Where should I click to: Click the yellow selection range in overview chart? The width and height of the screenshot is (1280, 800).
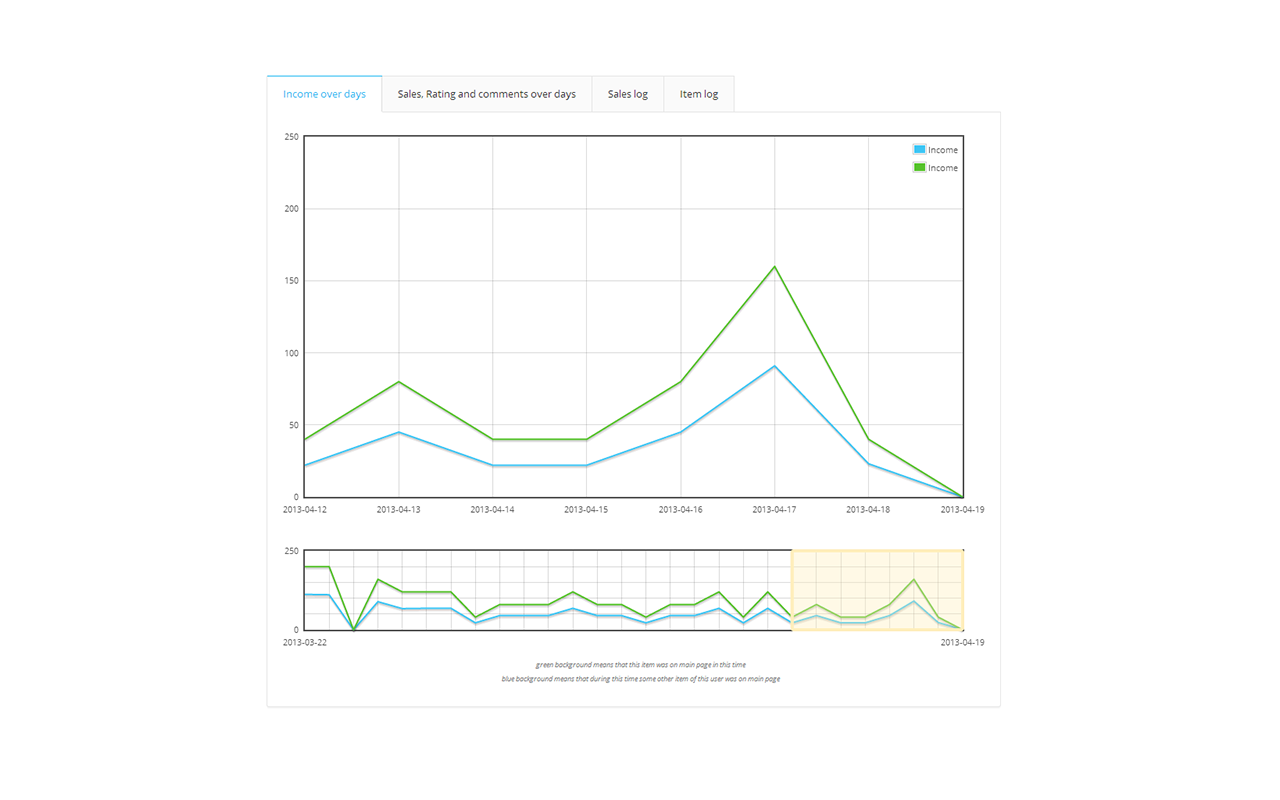pyautogui.click(x=877, y=590)
